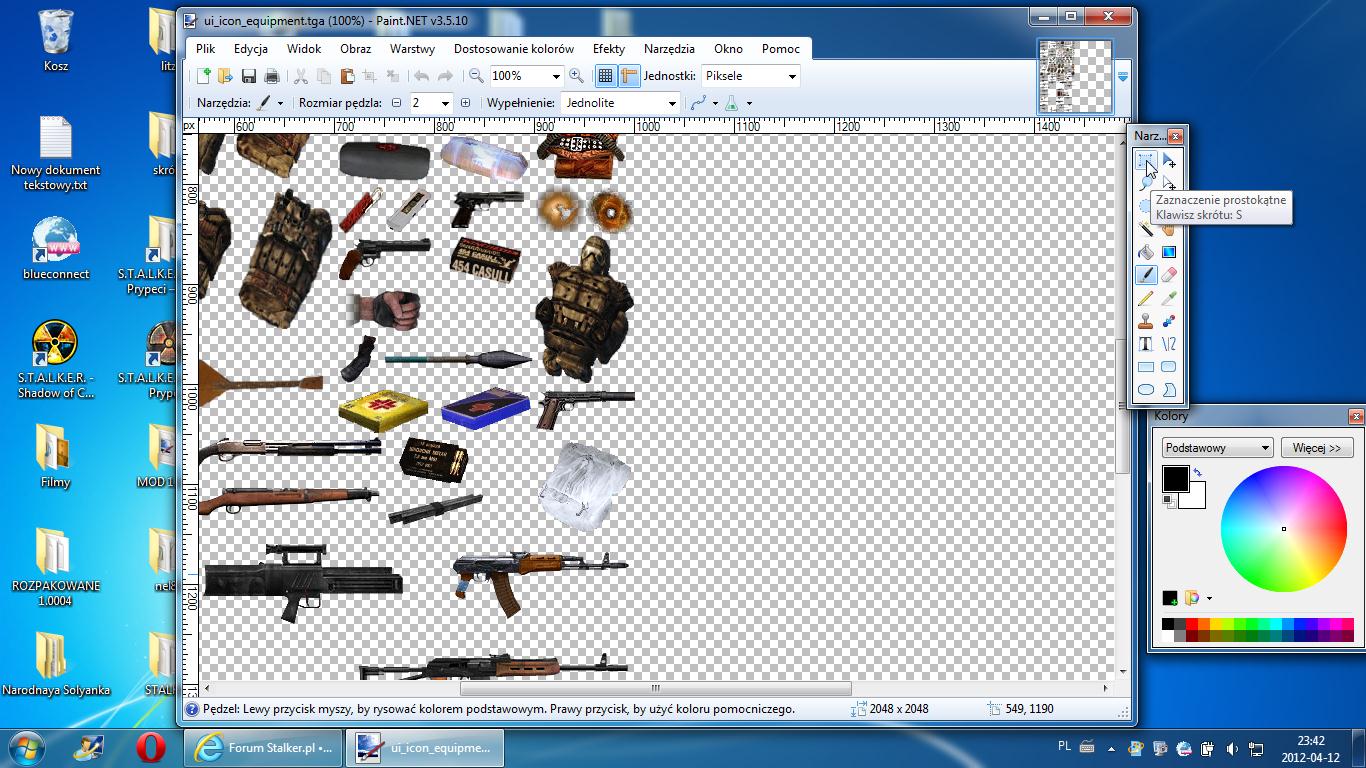Toggle the pixel grid button
Screen dimensions: 1366x768
(x=605, y=76)
